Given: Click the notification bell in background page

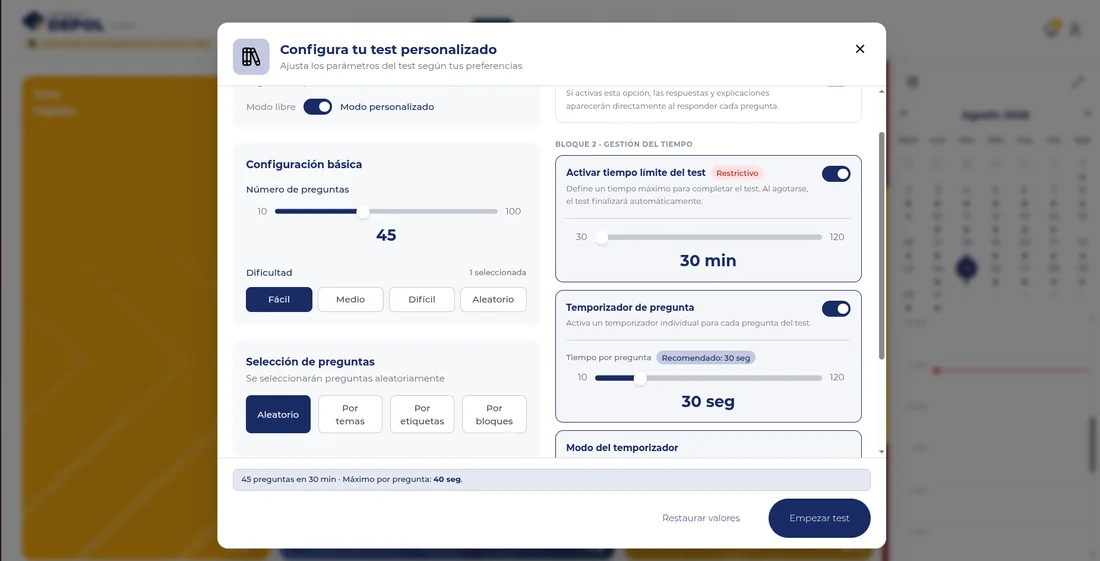Looking at the screenshot, I should pos(1052,29).
